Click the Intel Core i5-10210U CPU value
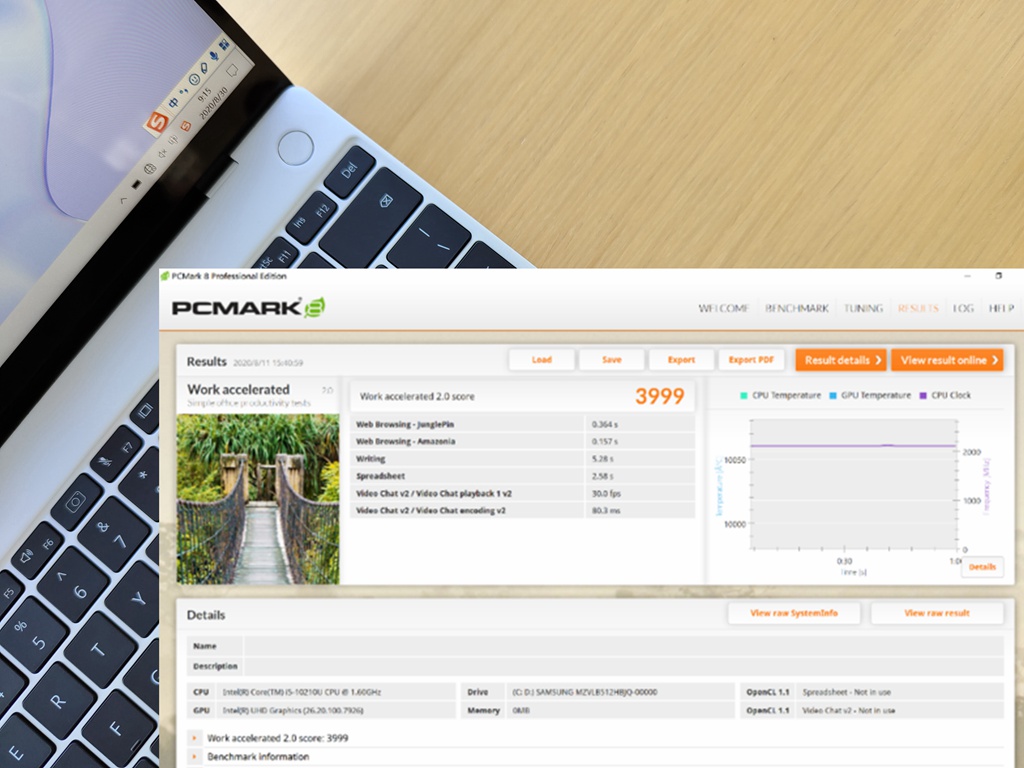 (x=302, y=692)
